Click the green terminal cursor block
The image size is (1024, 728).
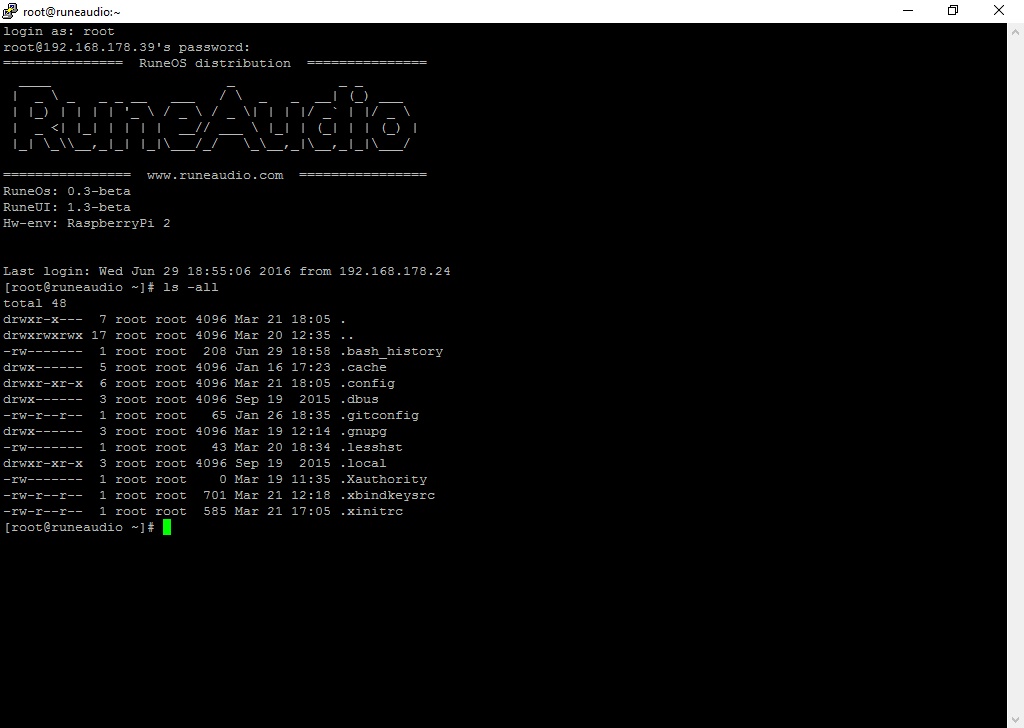(167, 527)
